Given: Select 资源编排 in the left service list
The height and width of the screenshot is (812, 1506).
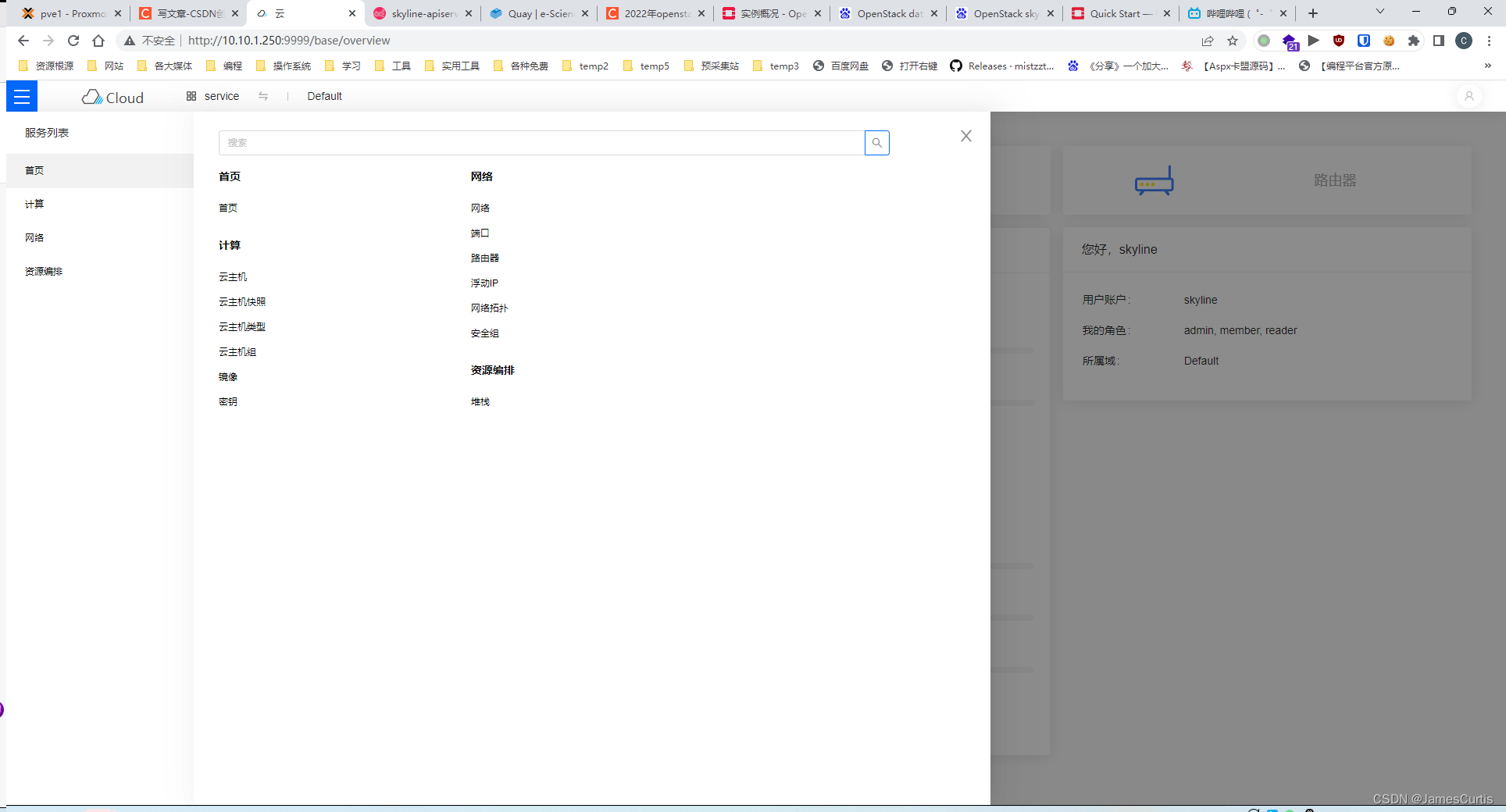Looking at the screenshot, I should 100,271.
